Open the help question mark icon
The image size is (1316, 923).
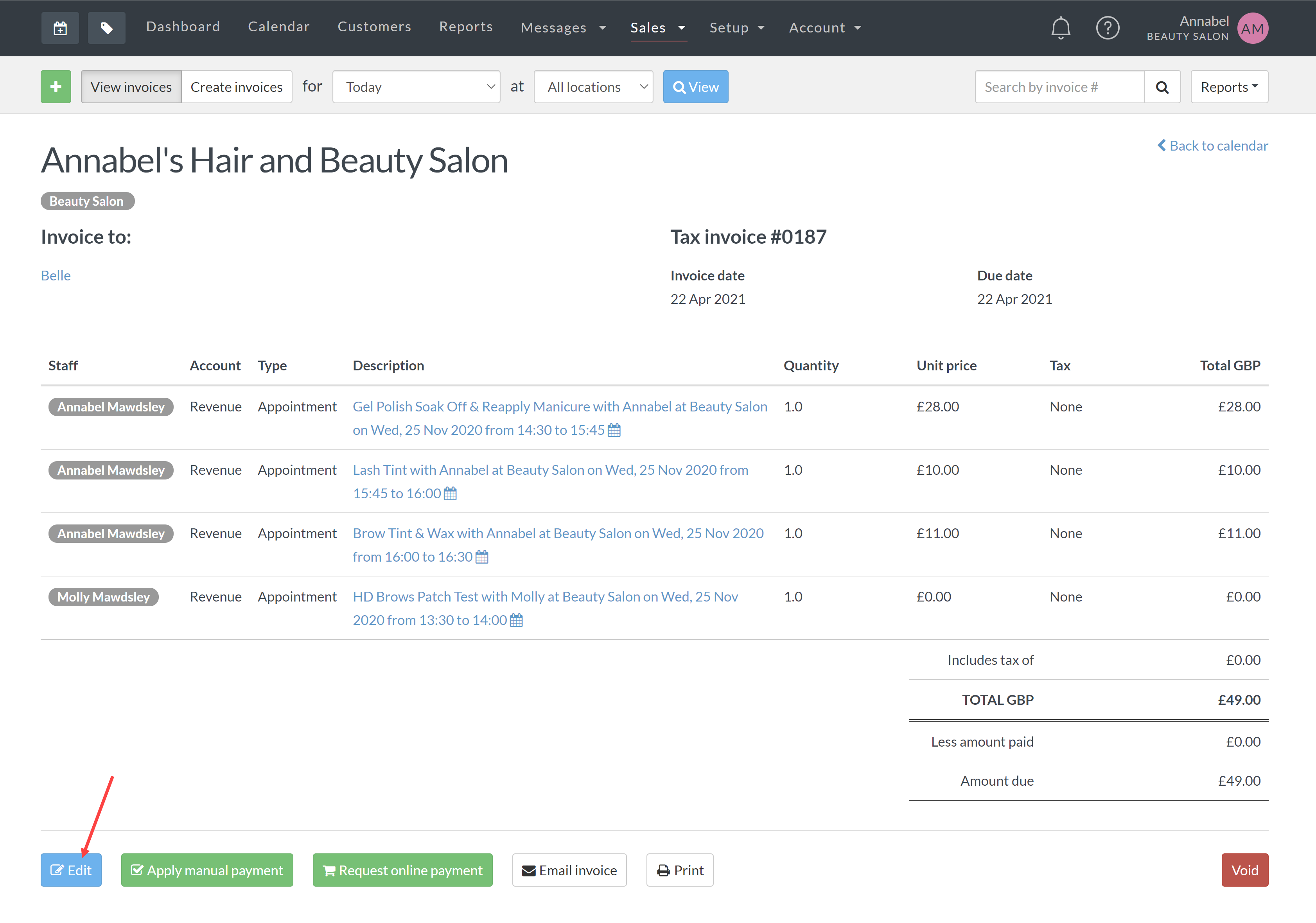pos(1108,27)
